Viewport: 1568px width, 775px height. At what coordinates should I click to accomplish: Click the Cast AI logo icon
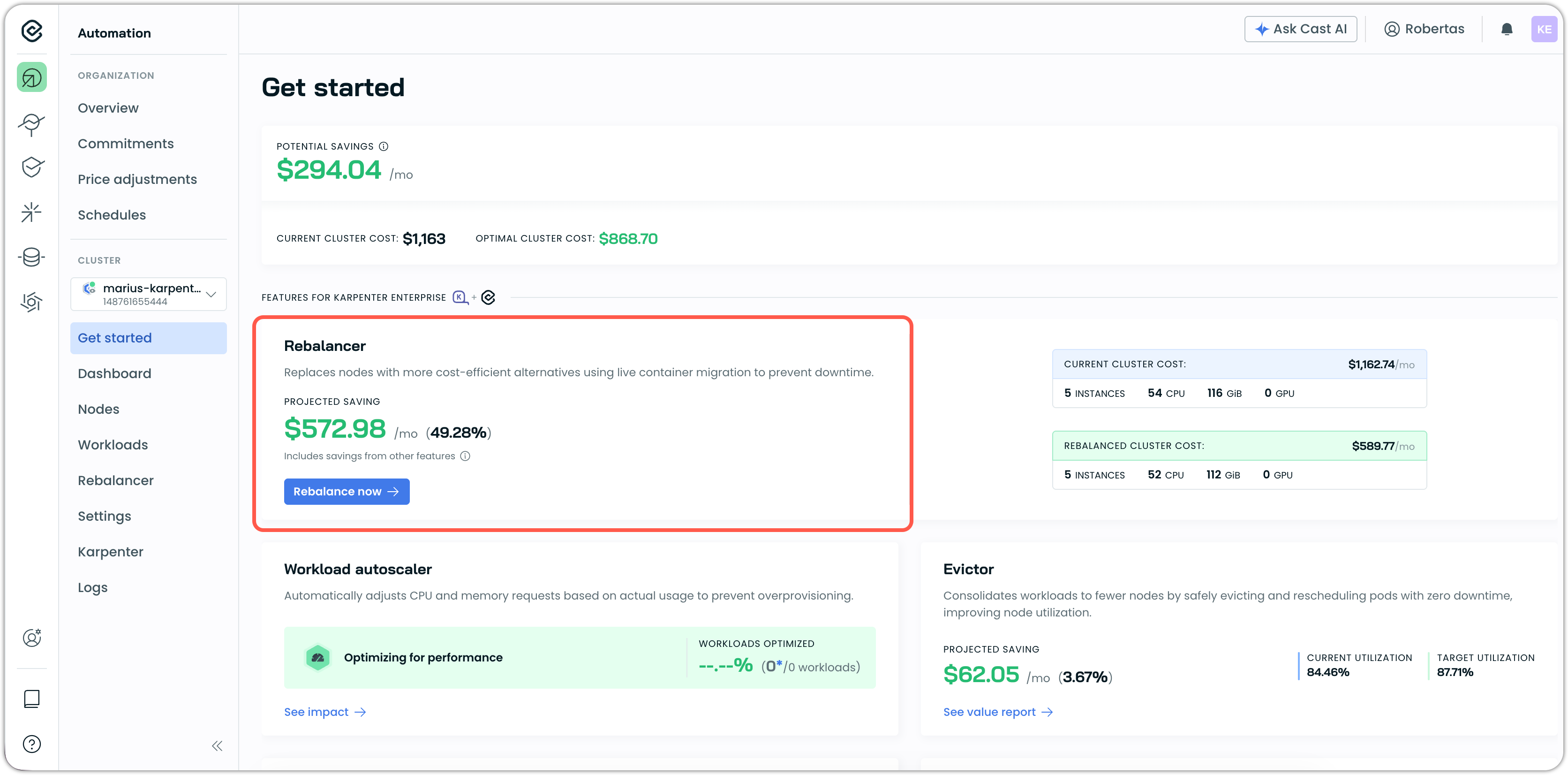tap(32, 30)
